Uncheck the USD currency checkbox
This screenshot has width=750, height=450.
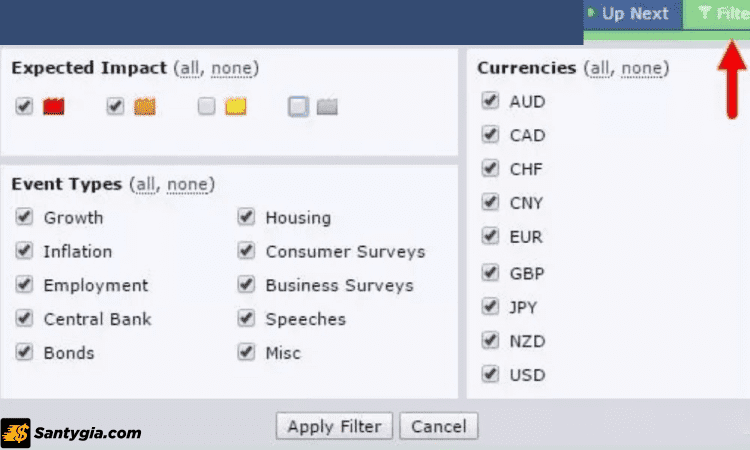point(490,374)
